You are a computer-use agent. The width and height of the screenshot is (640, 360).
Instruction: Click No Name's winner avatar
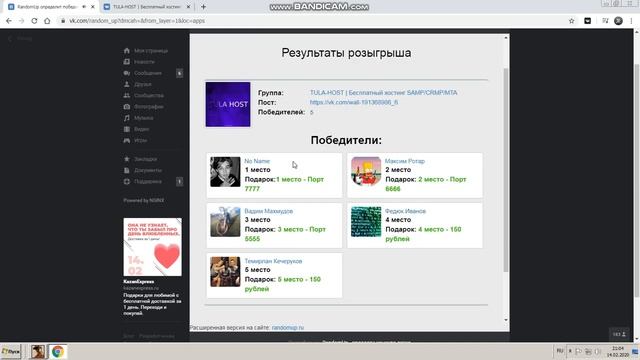tap(225, 172)
